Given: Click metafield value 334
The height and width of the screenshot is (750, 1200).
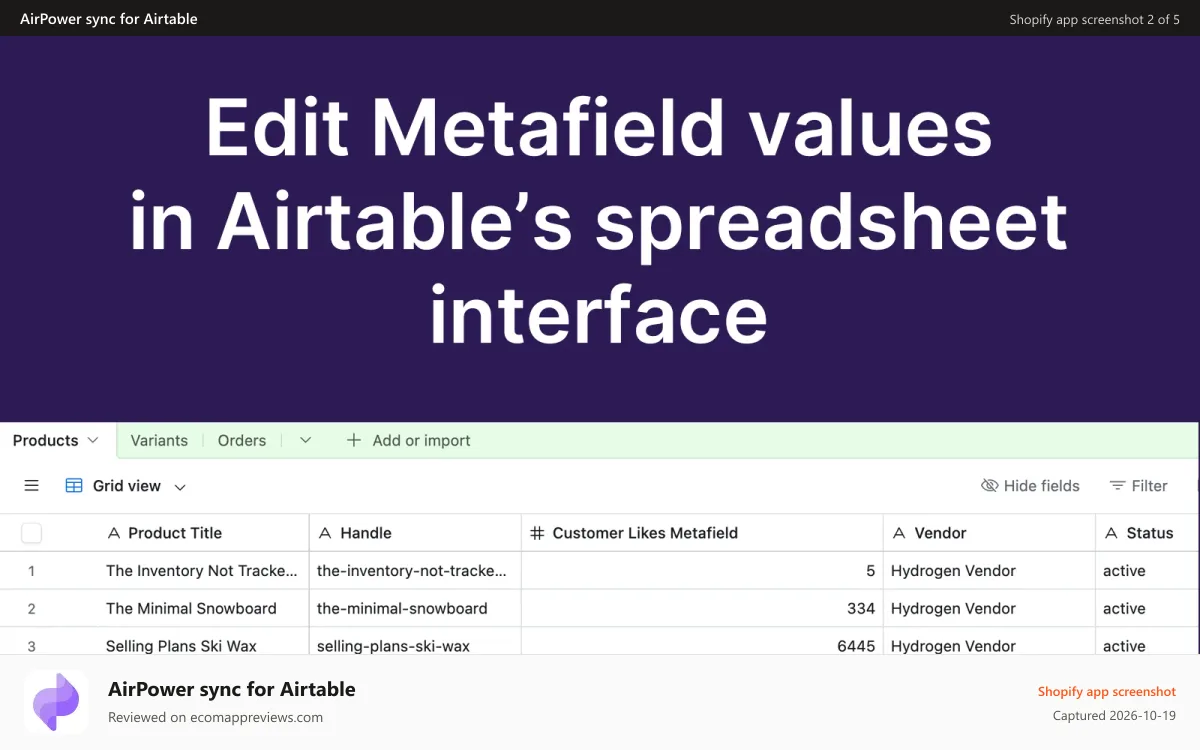Looking at the screenshot, I should click(x=861, y=608).
